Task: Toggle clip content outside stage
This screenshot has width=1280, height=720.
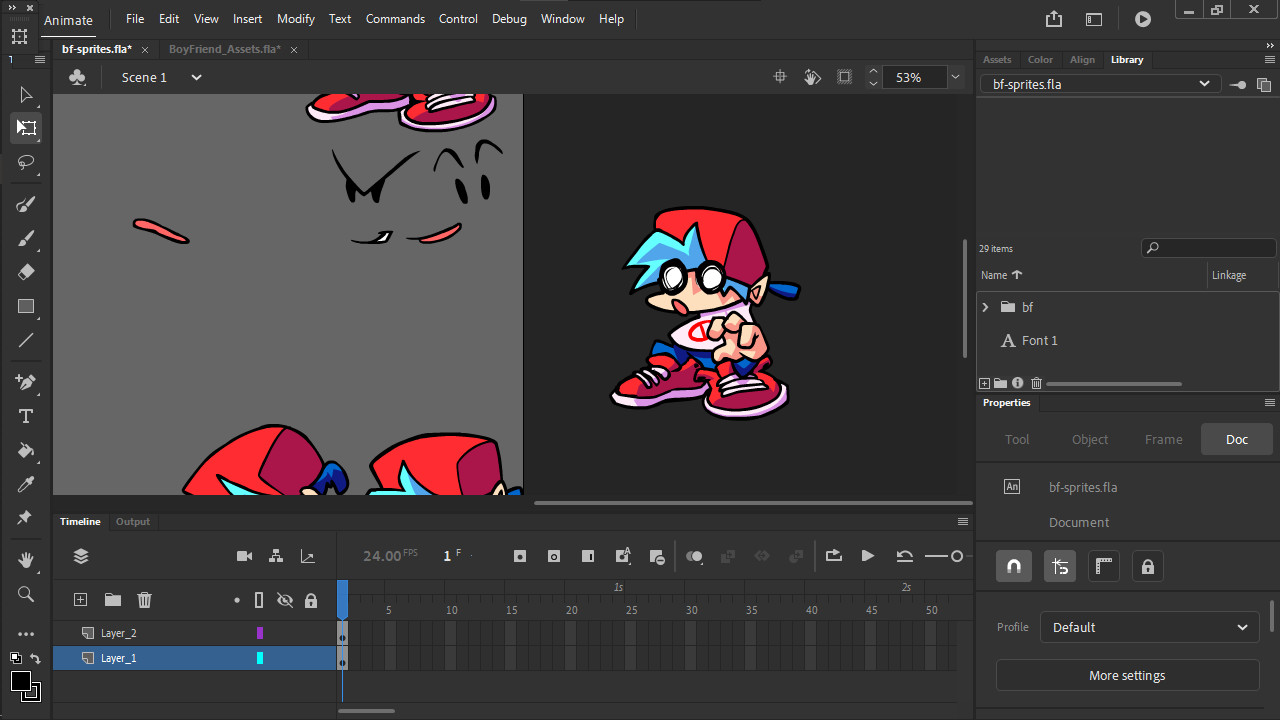Action: click(x=845, y=77)
